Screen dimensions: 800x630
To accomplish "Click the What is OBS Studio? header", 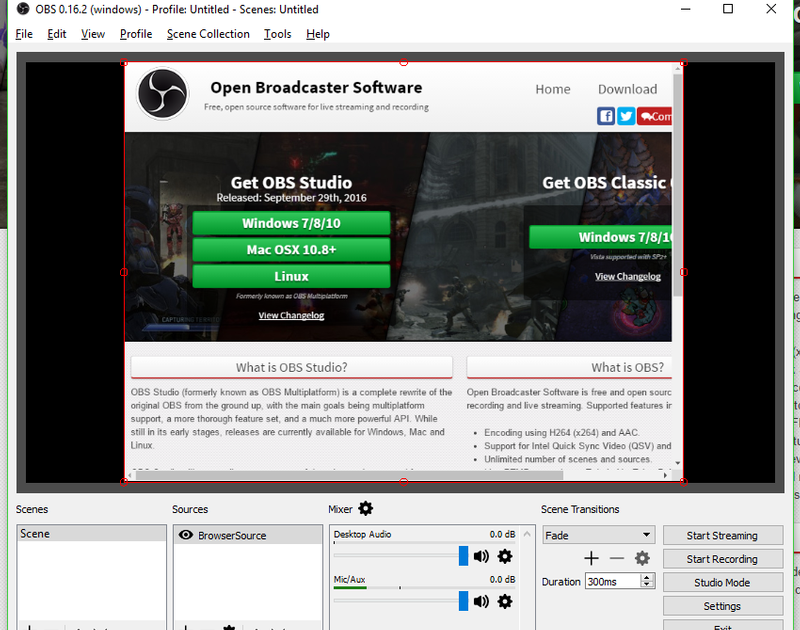I will [x=291, y=367].
